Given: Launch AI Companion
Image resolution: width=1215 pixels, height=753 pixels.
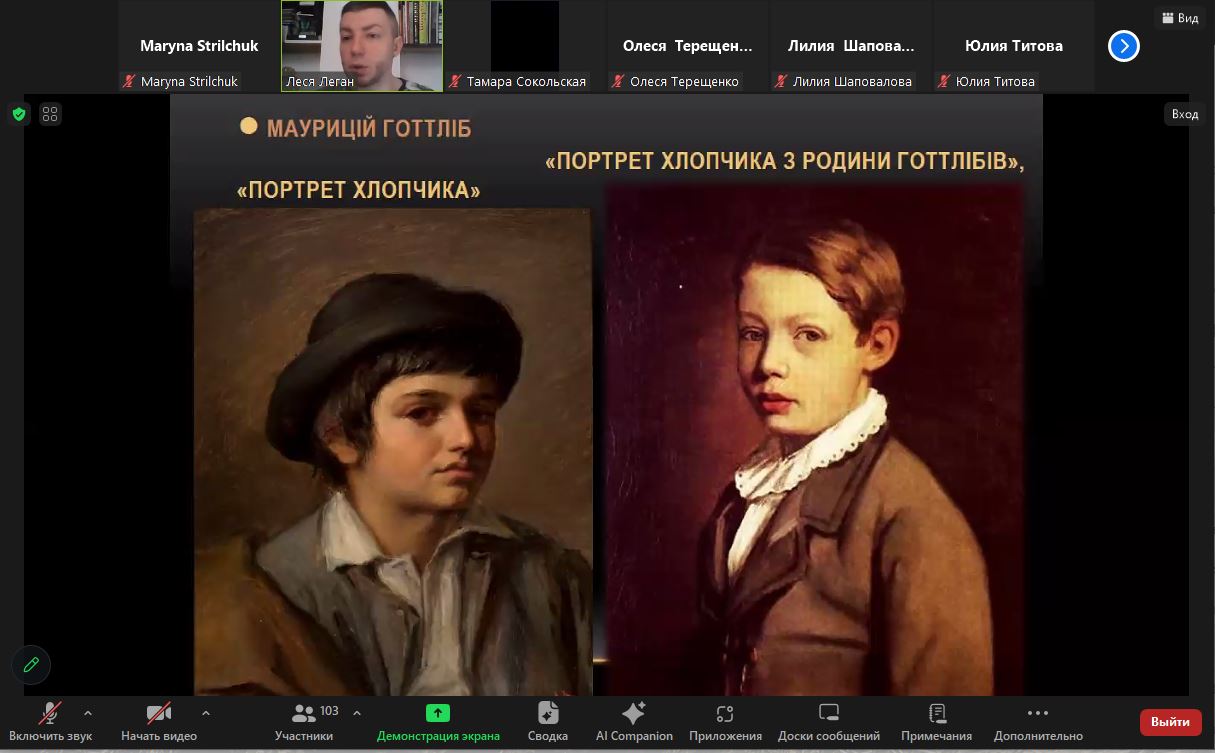Looking at the screenshot, I should point(634,722).
